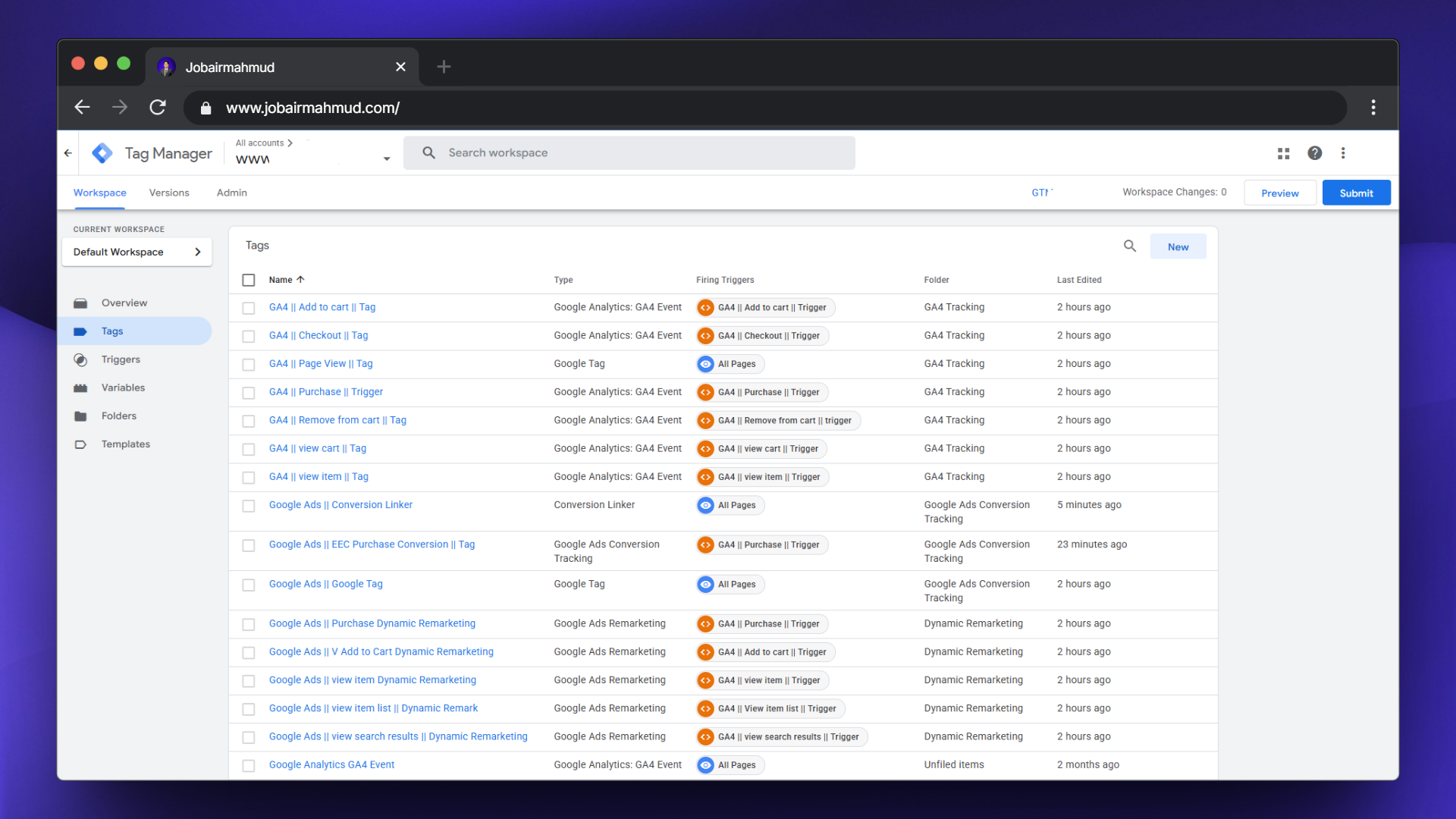
Task: Open Triggers section in sidebar
Action: pyautogui.click(x=121, y=359)
